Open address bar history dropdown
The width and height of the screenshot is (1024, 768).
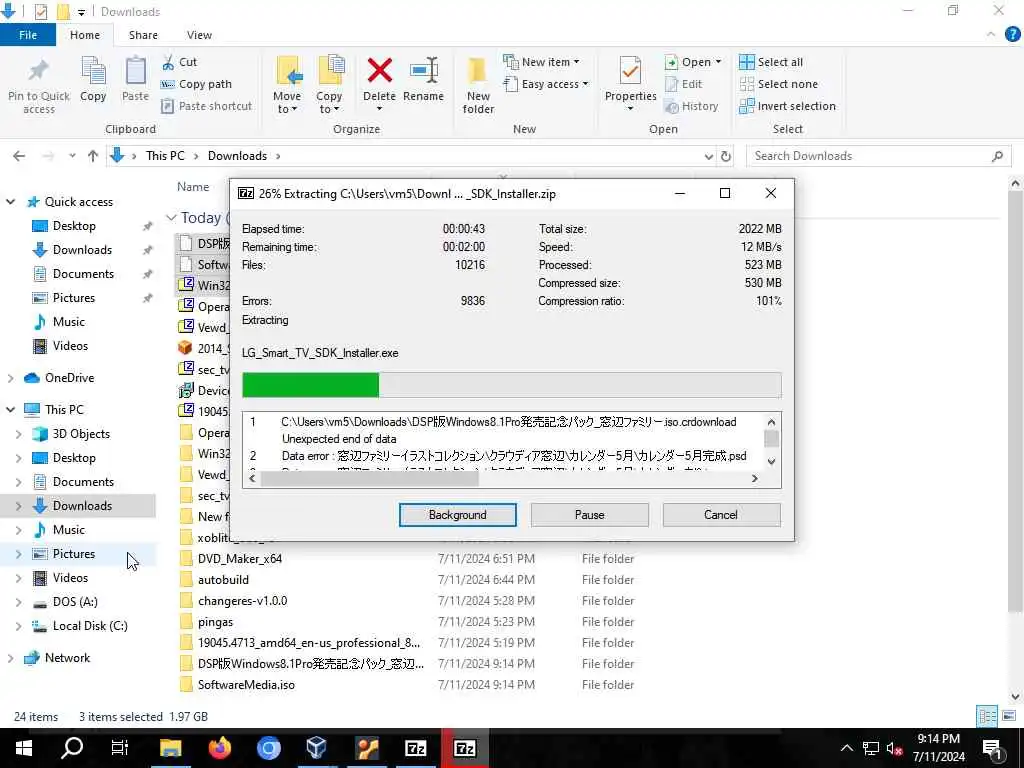[709, 156]
